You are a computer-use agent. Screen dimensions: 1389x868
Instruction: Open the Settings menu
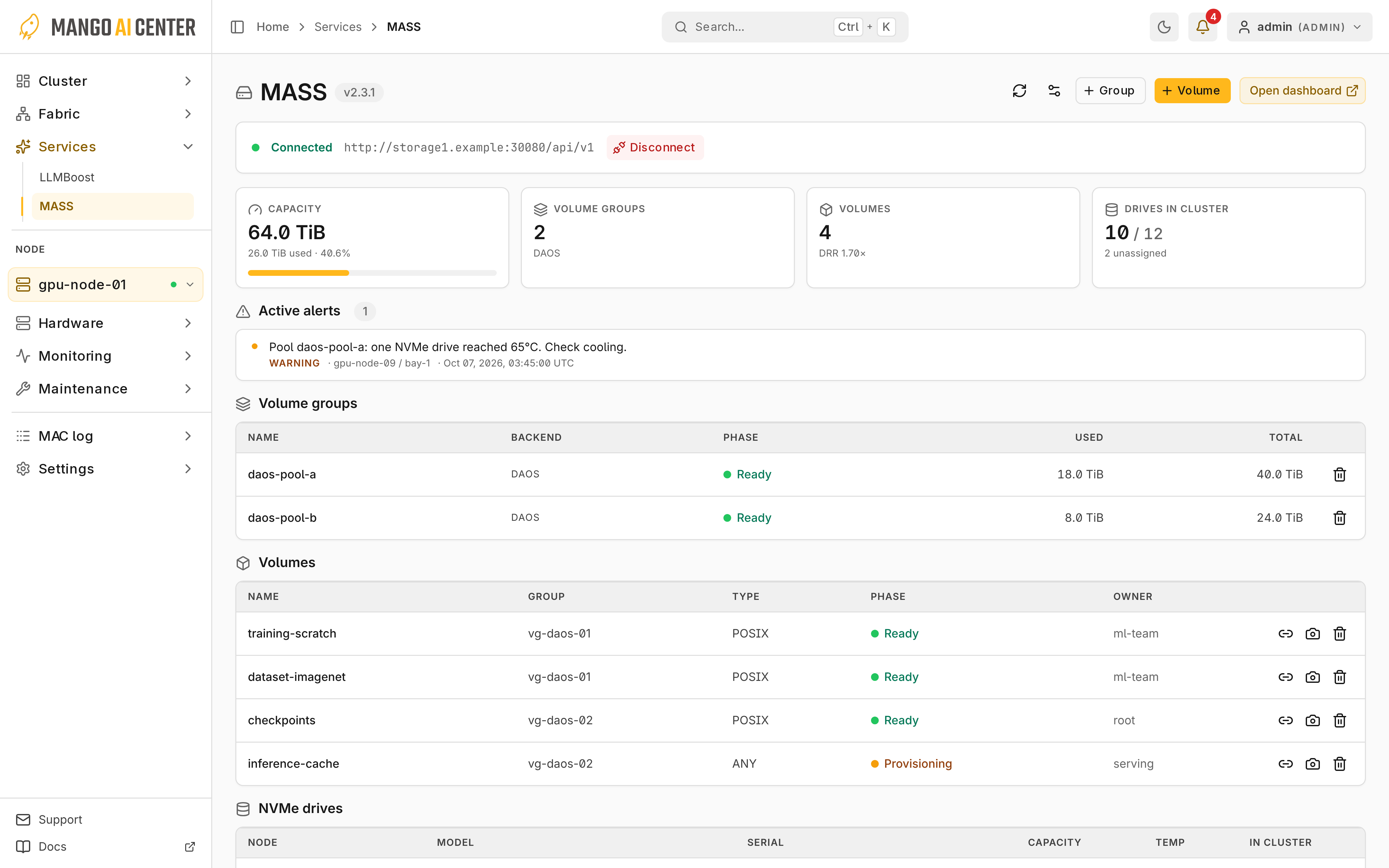coord(105,468)
